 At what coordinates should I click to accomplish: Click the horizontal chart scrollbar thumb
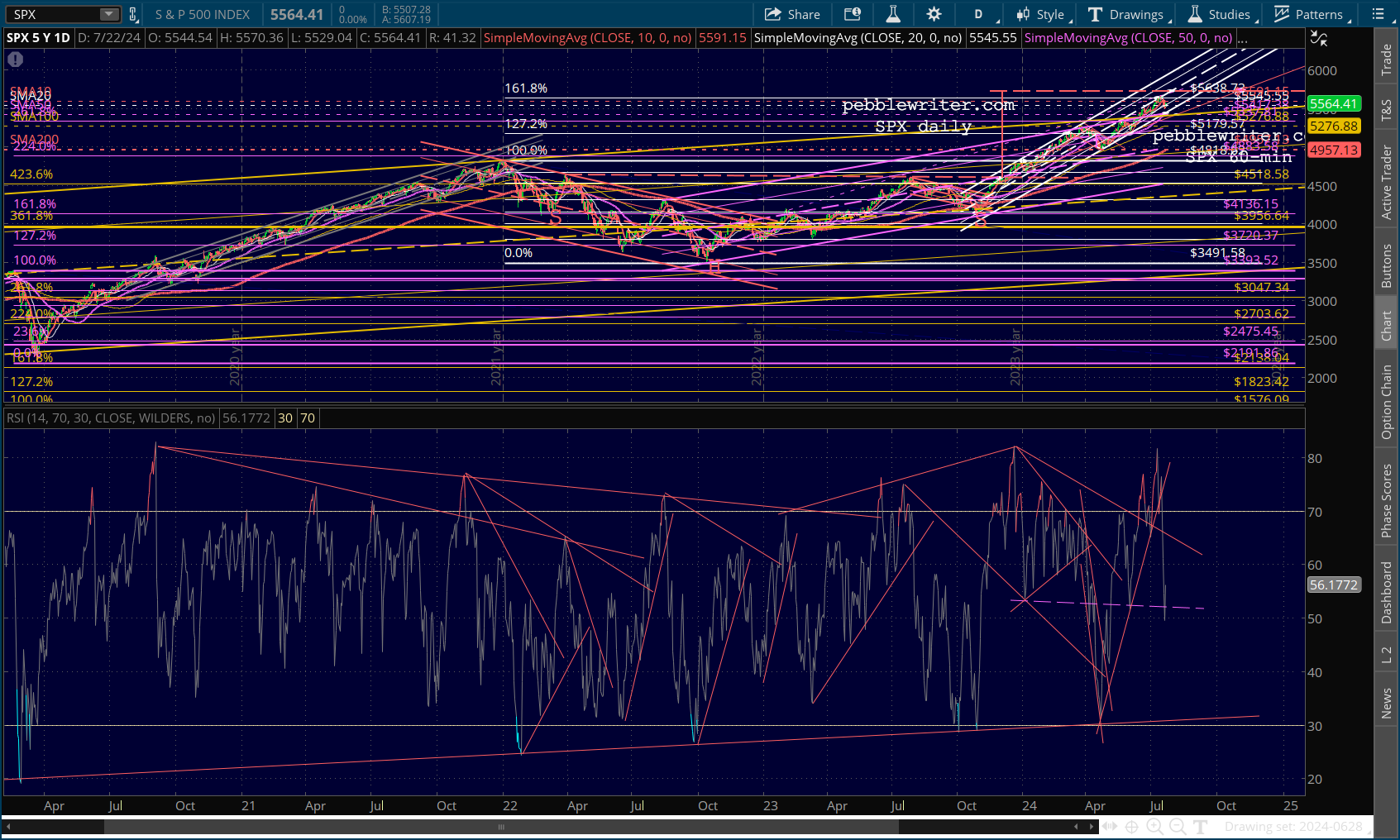pos(501,826)
